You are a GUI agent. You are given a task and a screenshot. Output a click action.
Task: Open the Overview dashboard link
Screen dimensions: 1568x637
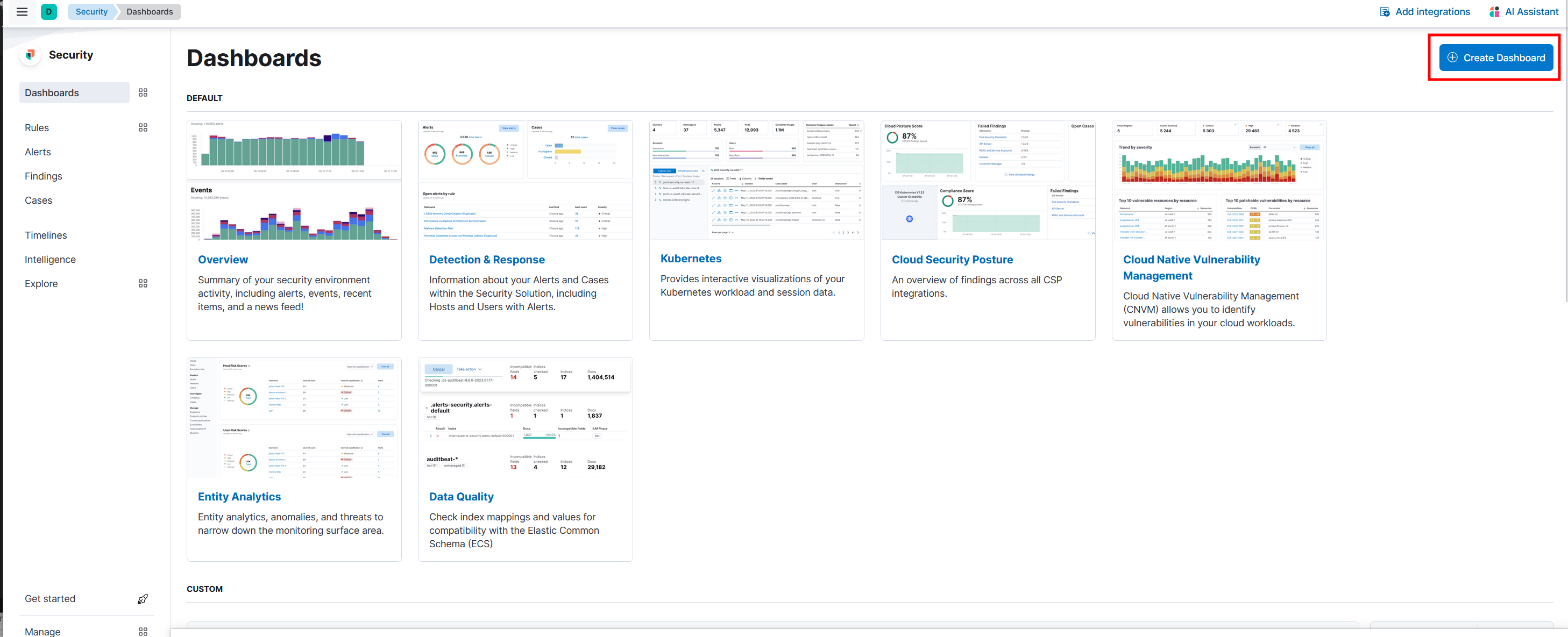[x=223, y=260]
